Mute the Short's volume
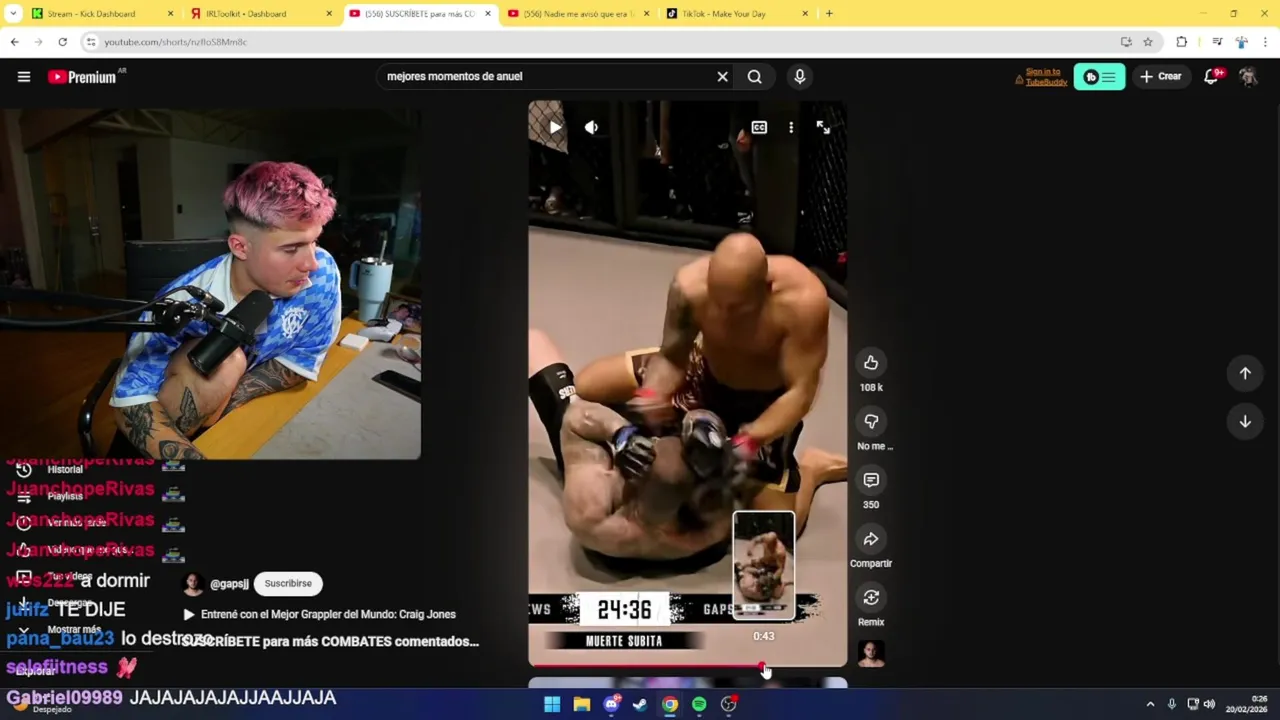Image resolution: width=1280 pixels, height=720 pixels. click(x=591, y=127)
